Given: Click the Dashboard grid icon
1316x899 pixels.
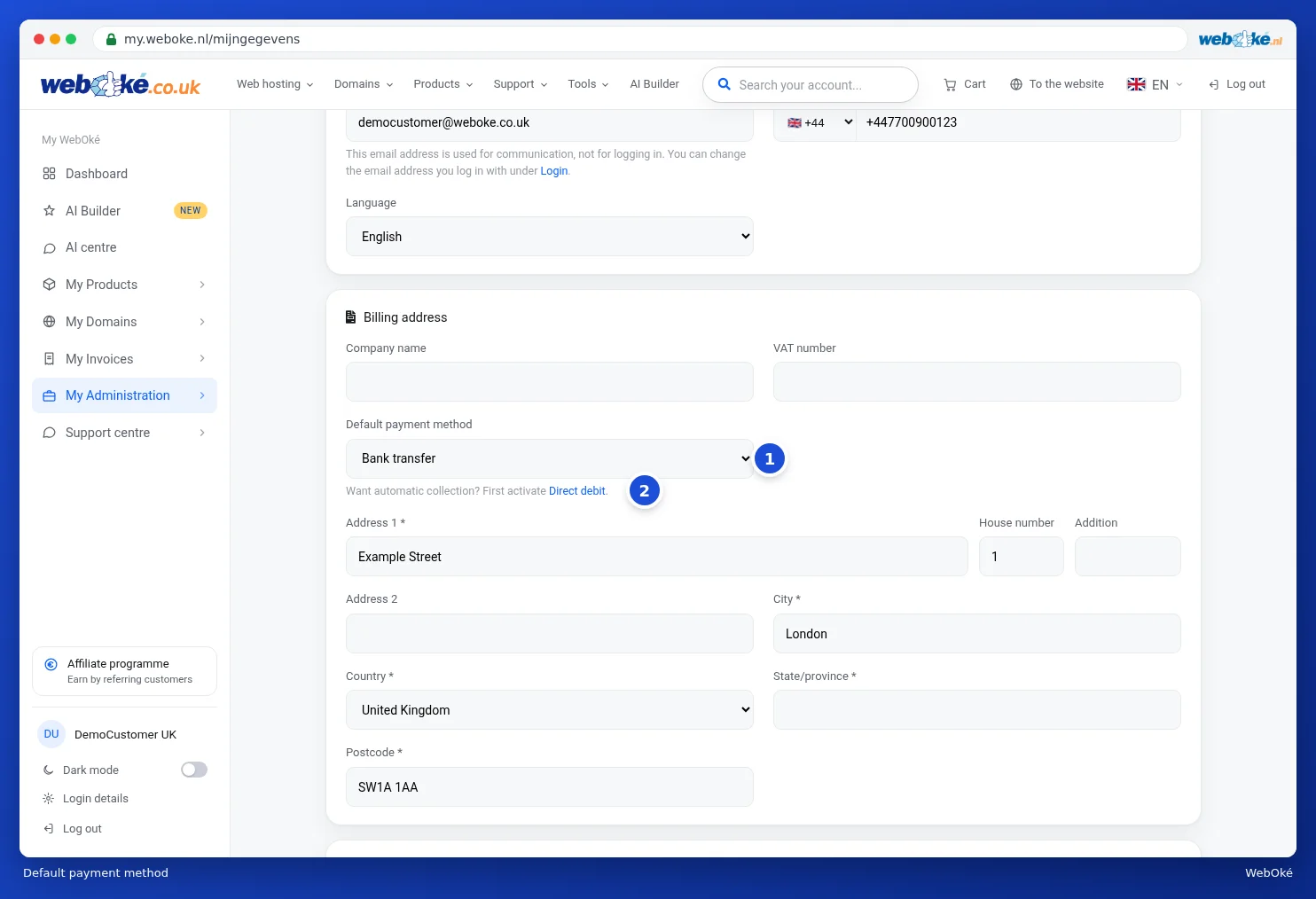Looking at the screenshot, I should tap(50, 174).
